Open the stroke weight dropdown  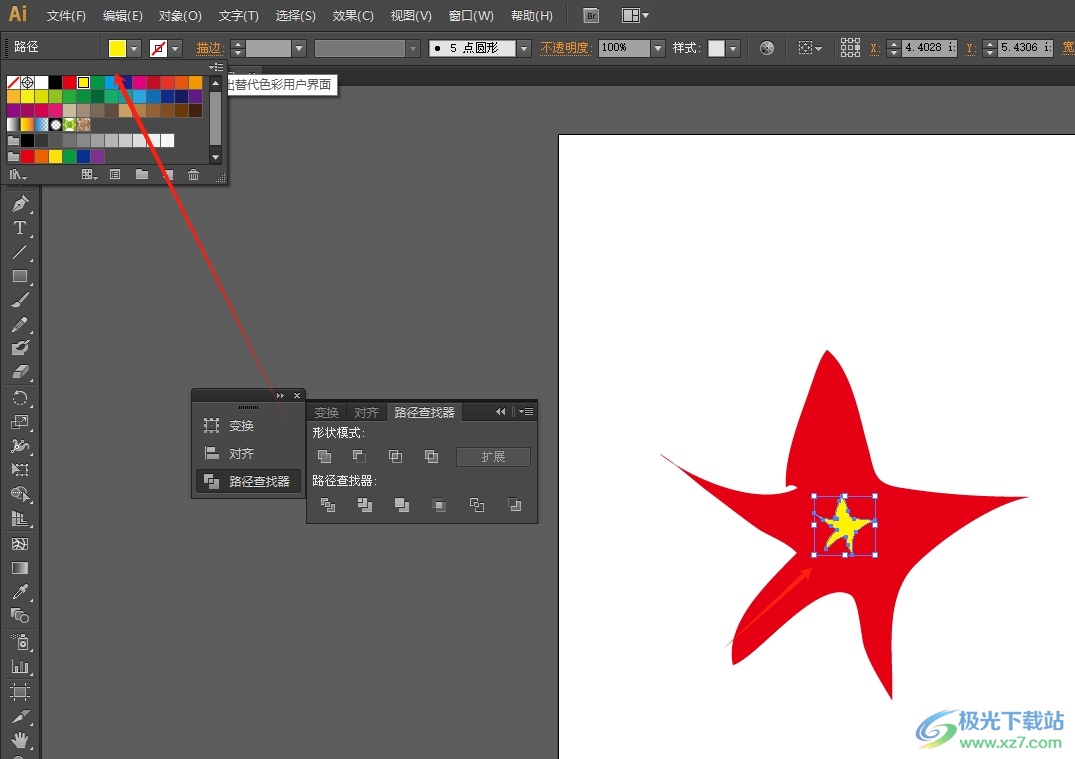click(x=299, y=49)
